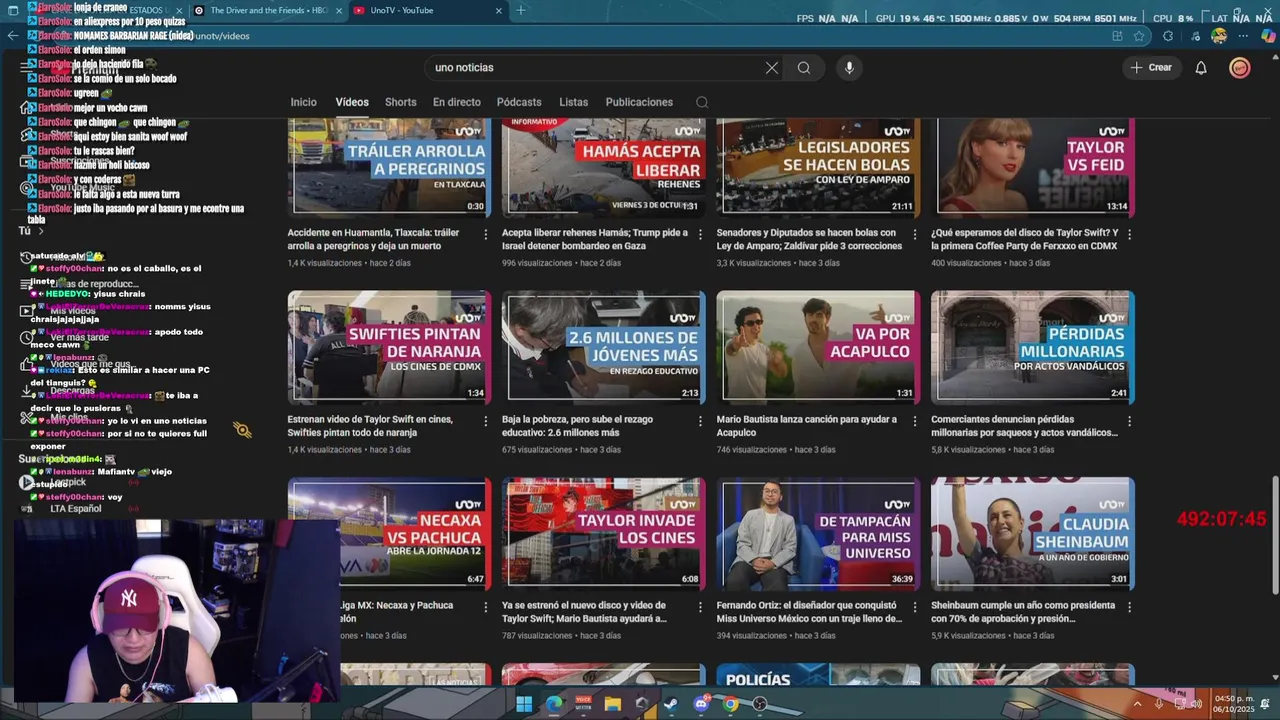Open title 'Estrenan video de Taylor Swift en cines'
This screenshot has height=720, width=1280.
click(x=370, y=426)
